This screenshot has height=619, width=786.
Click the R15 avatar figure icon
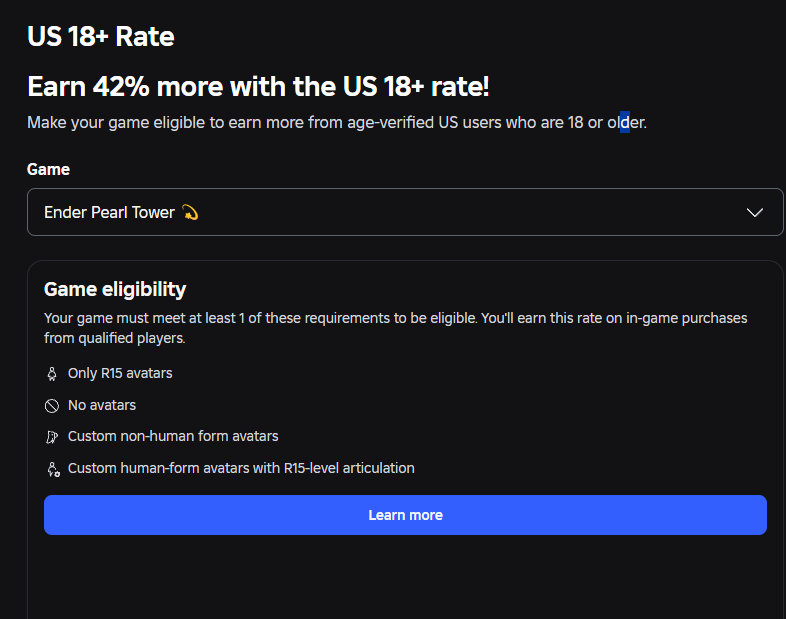52,374
